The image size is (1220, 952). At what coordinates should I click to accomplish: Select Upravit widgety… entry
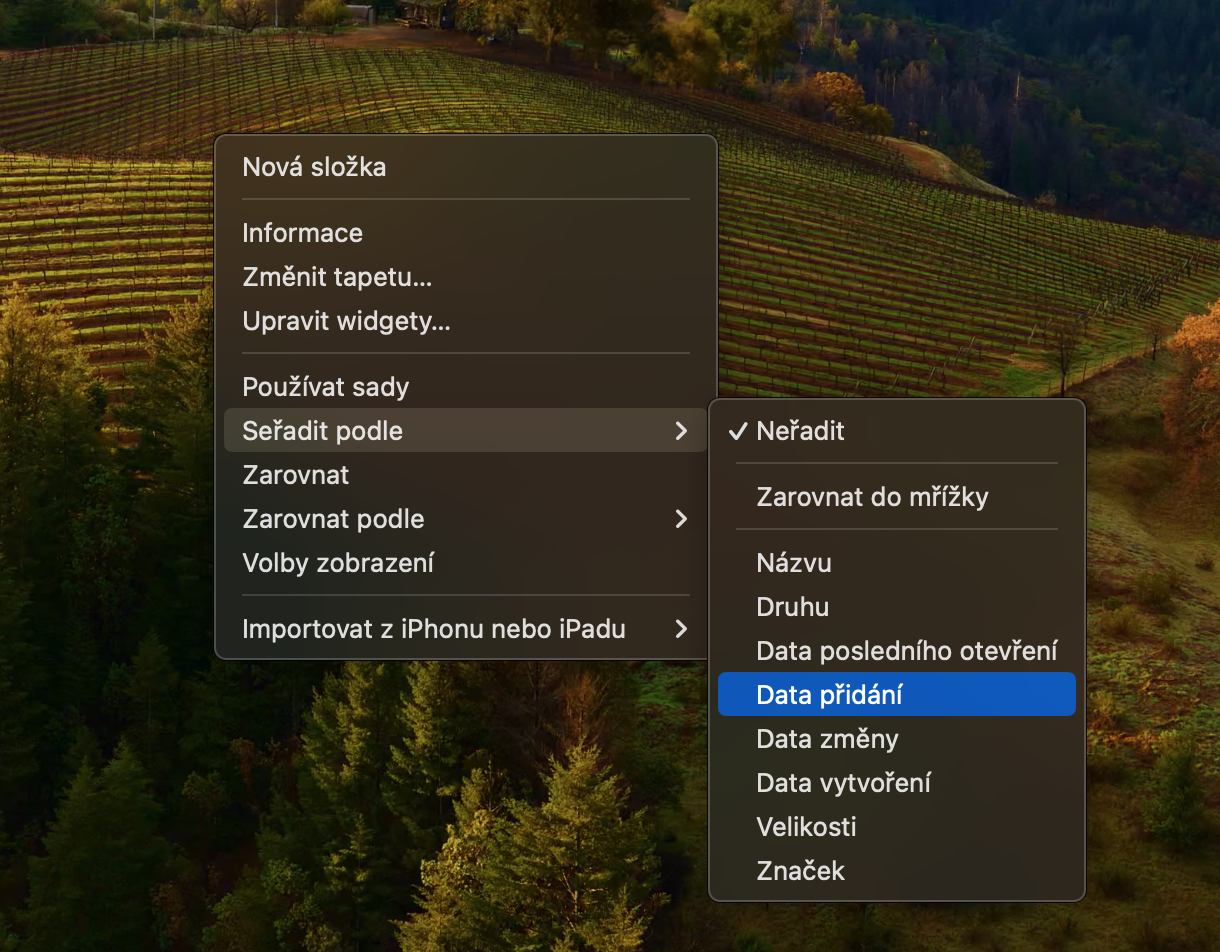pos(346,321)
